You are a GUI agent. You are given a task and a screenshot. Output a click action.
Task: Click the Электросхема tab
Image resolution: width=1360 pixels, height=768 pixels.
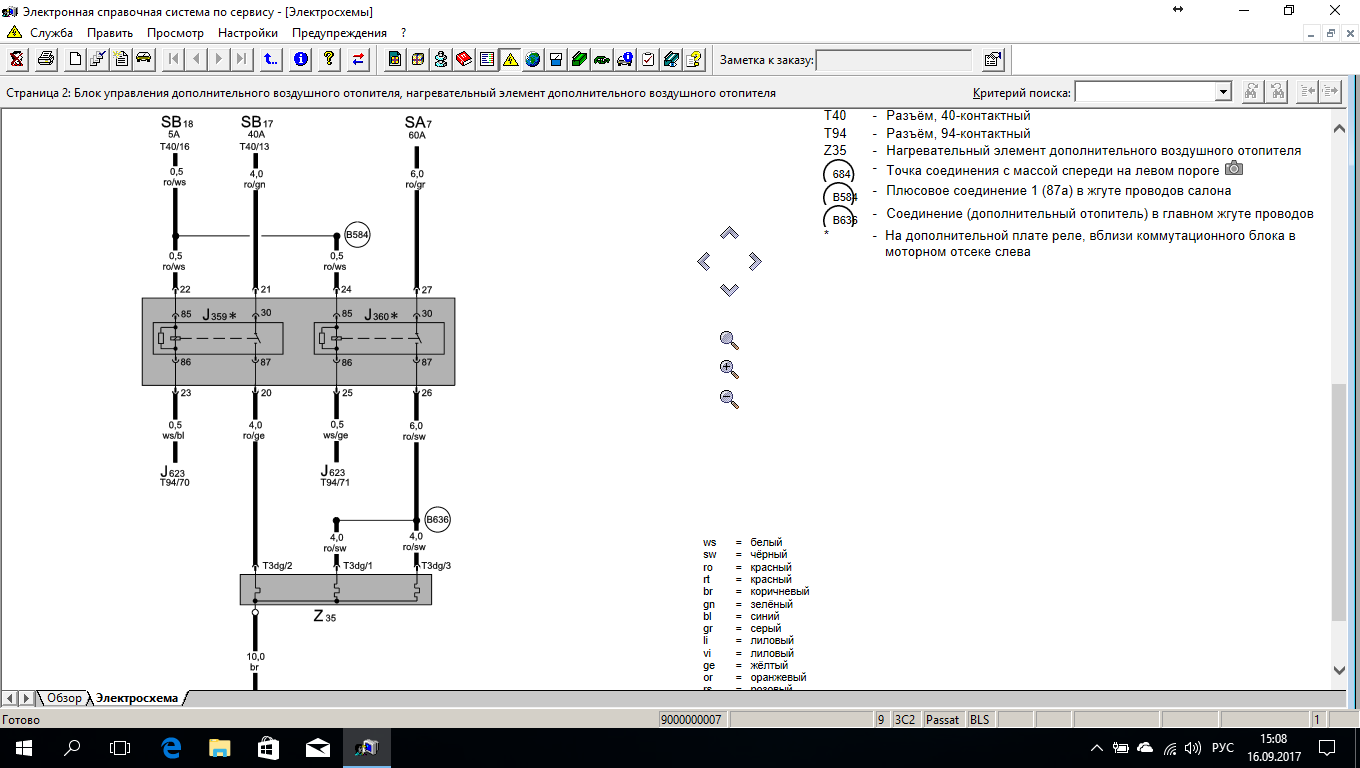click(x=137, y=698)
